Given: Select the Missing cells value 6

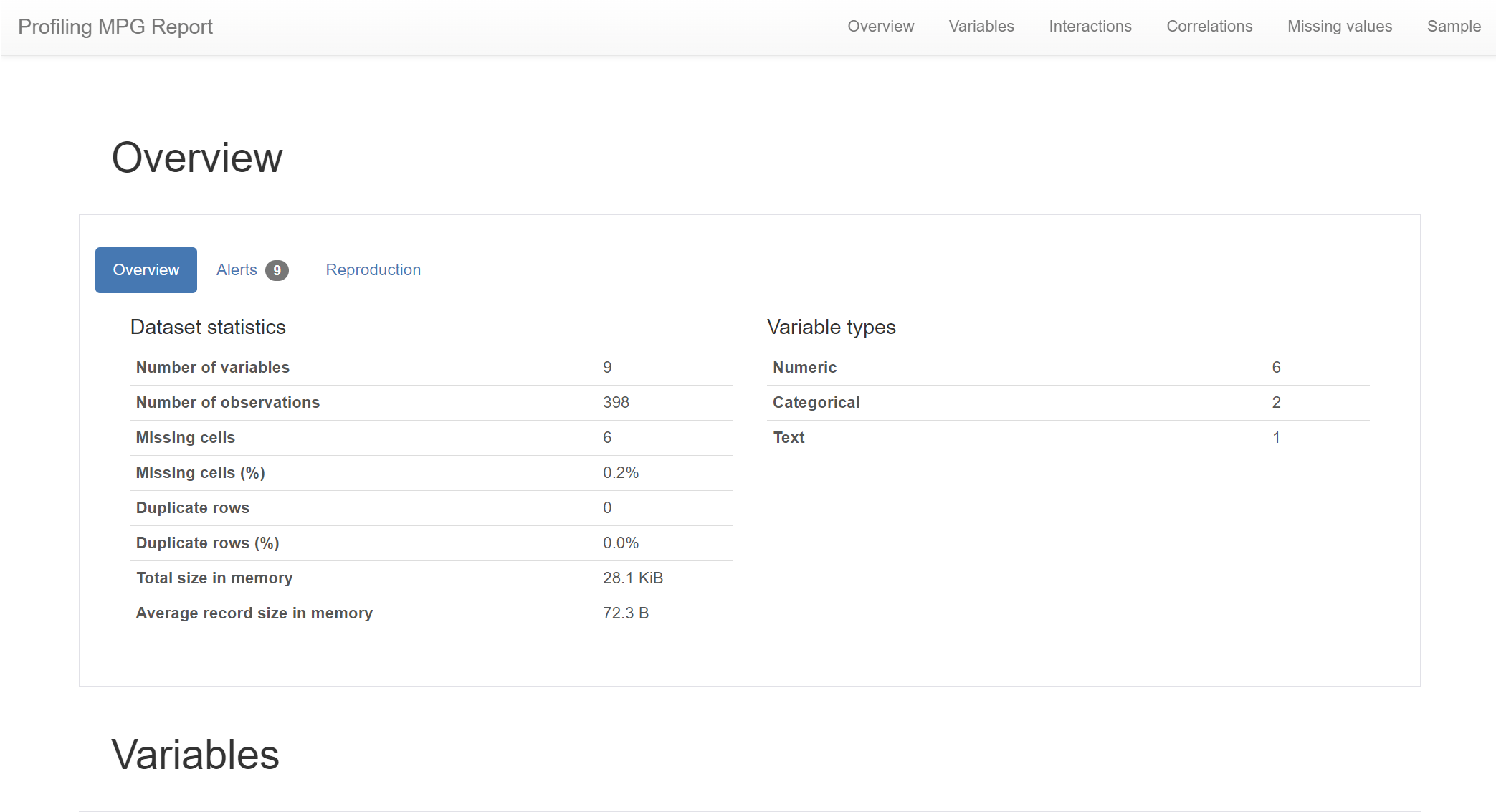Looking at the screenshot, I should tap(607, 438).
